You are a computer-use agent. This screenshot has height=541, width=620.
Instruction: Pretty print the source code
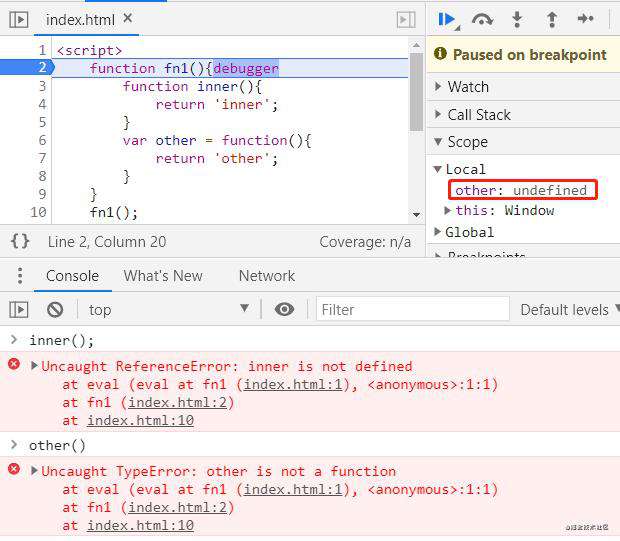click(20, 241)
